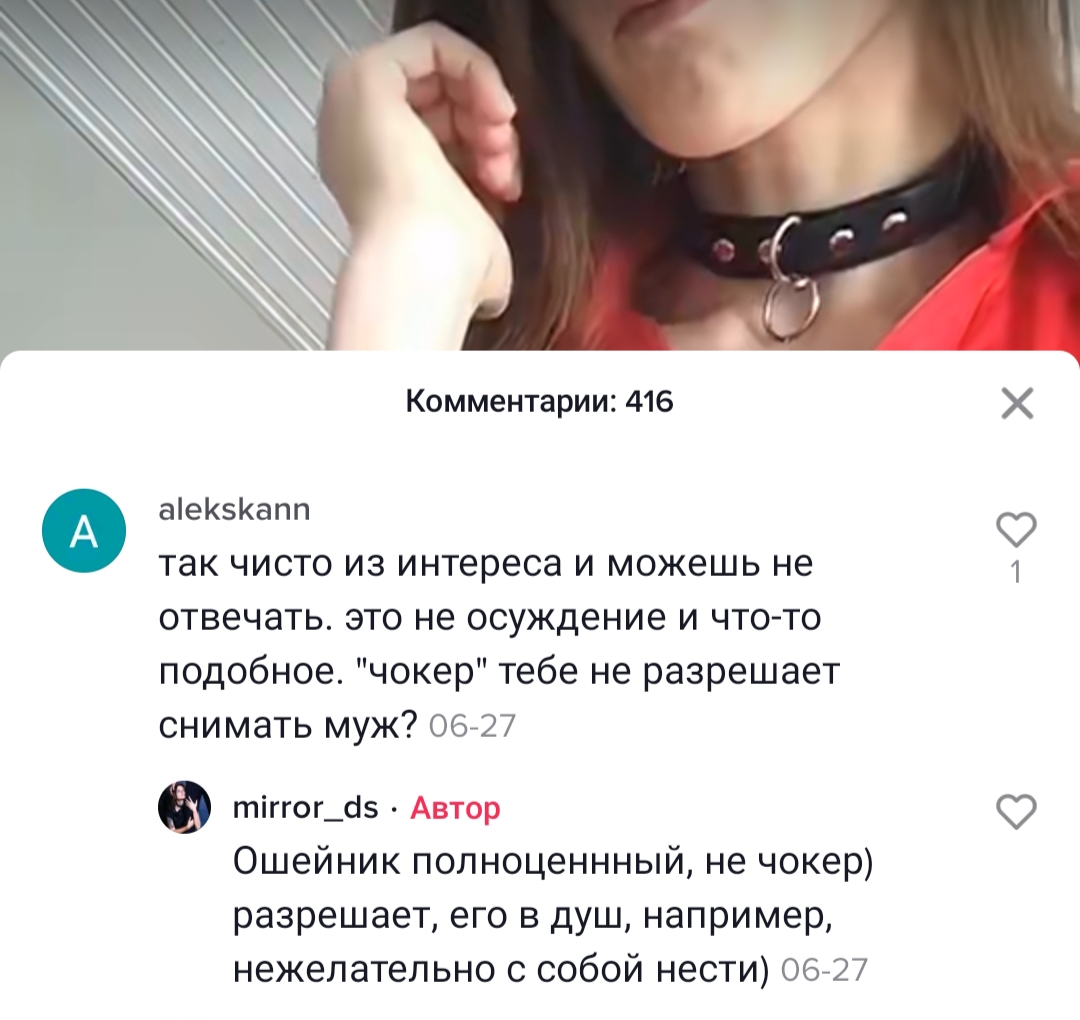Tap the 06-27 date on mirror_ds's reply
The height and width of the screenshot is (1020, 1080).
(824, 970)
